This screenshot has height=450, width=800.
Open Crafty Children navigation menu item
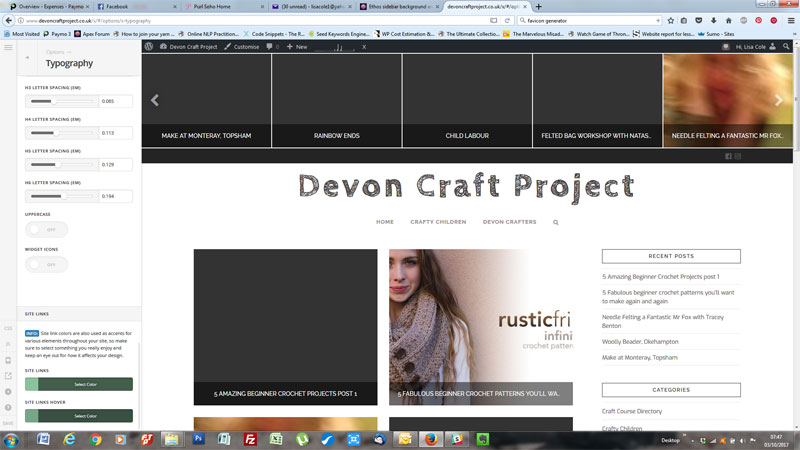tap(438, 222)
